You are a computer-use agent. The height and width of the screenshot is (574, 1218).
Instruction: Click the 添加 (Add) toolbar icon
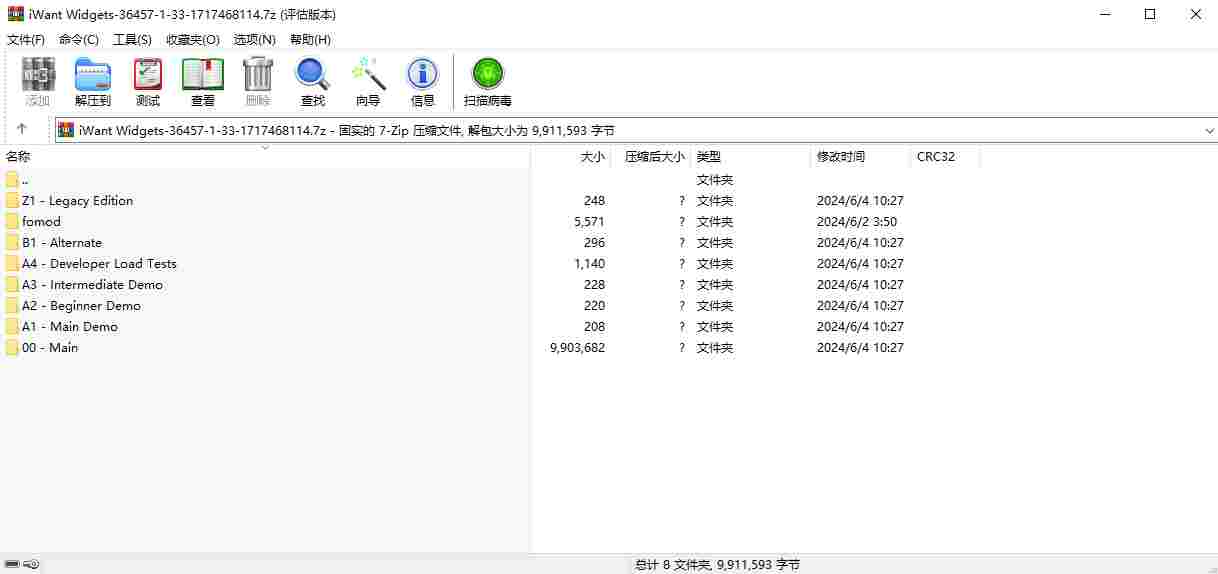(x=38, y=75)
